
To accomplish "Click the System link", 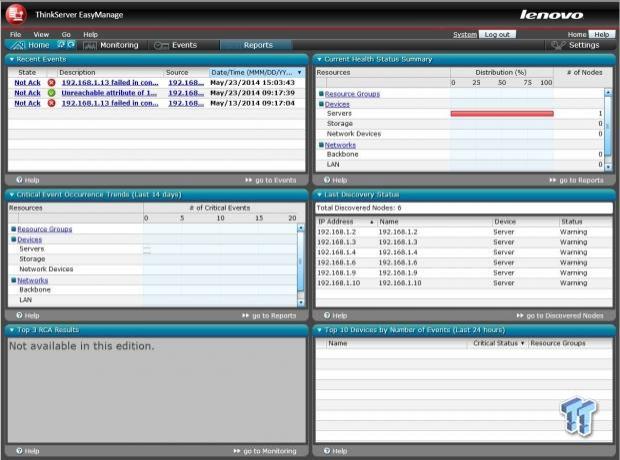I will (x=465, y=34).
